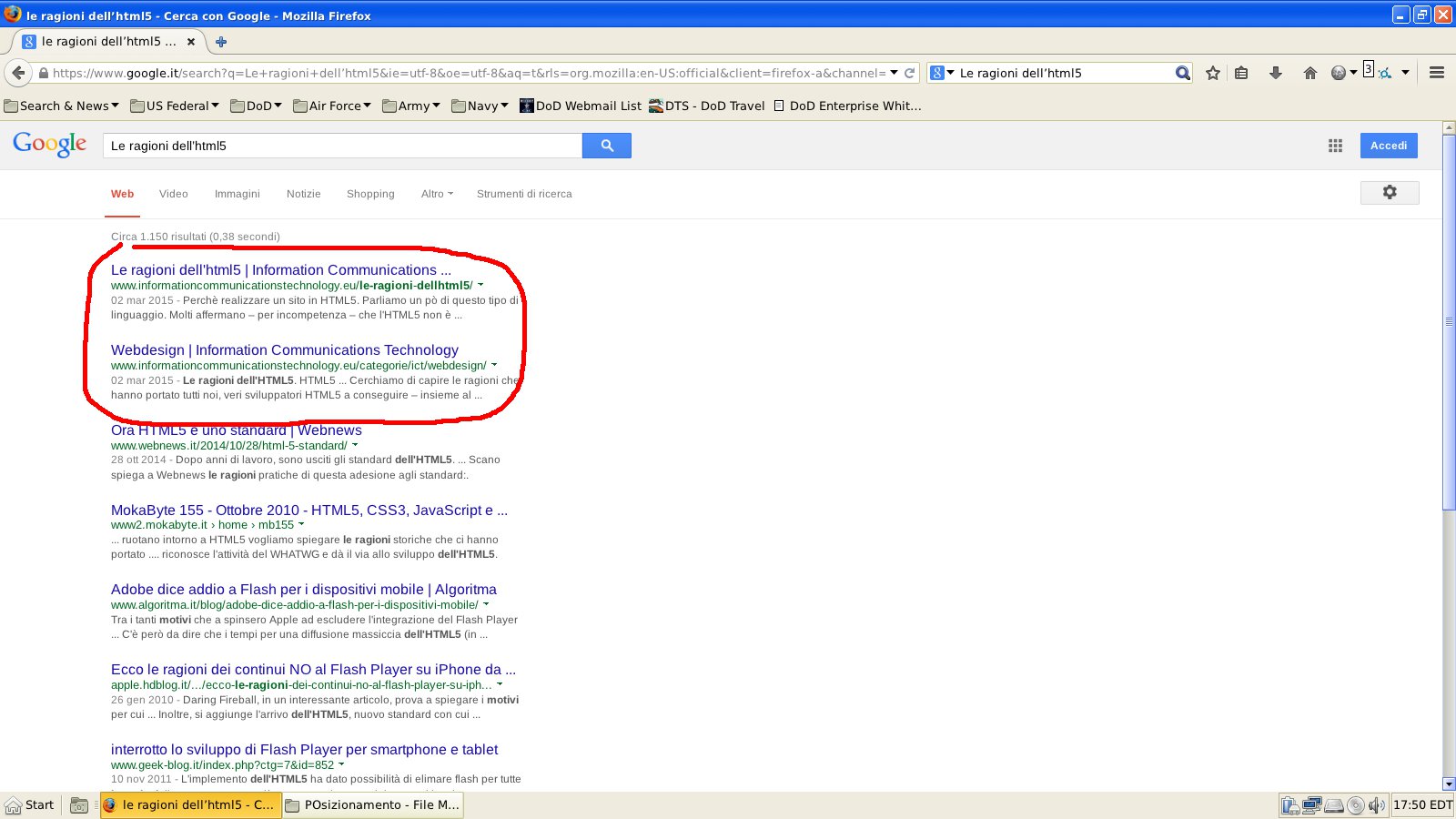Open 'Ora HTML5 è uno standard | Webnews' result
Image resolution: width=1456 pixels, height=819 pixels.
(x=237, y=430)
